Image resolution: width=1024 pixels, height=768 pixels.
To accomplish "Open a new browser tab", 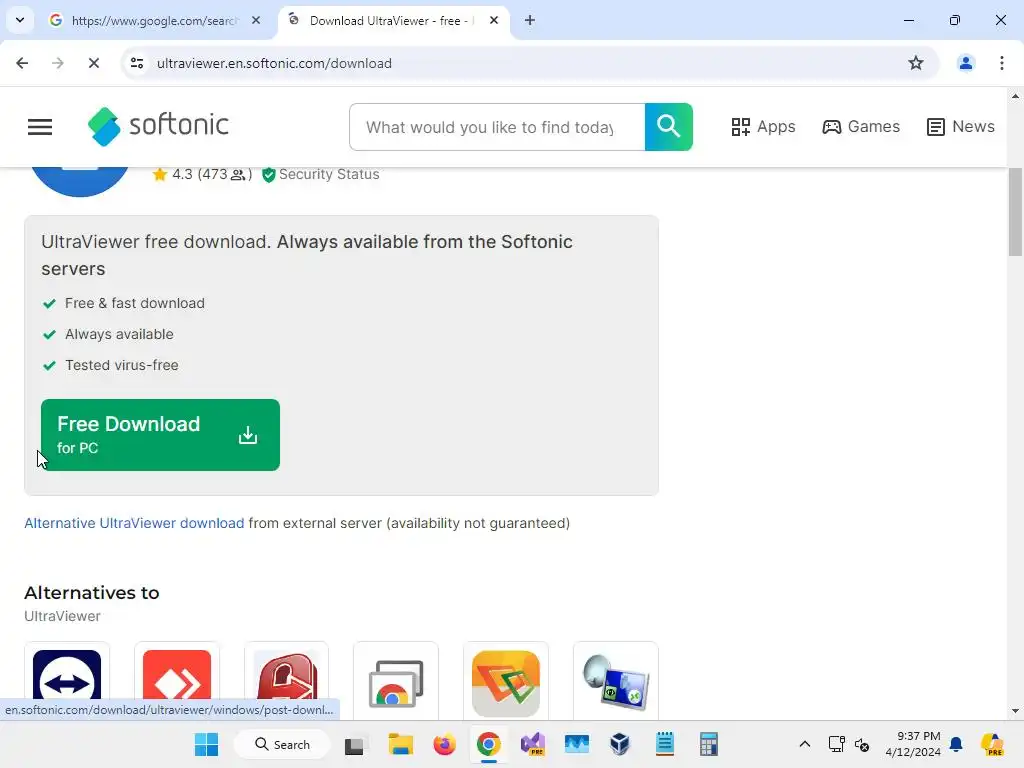I will click(530, 21).
